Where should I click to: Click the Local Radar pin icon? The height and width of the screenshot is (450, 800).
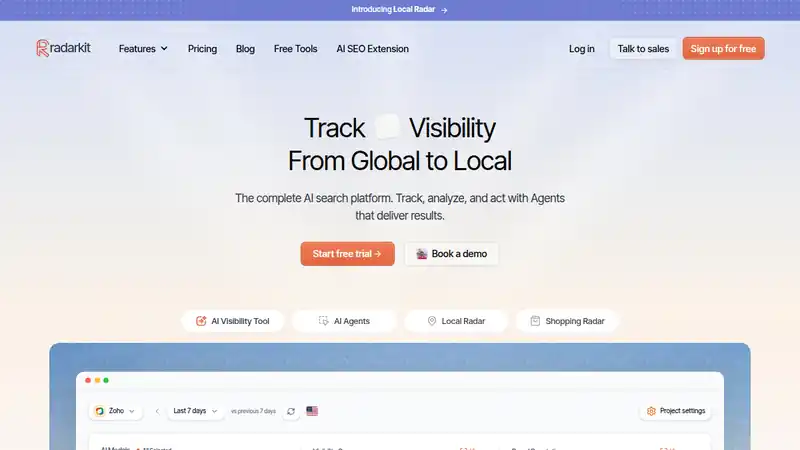click(432, 321)
